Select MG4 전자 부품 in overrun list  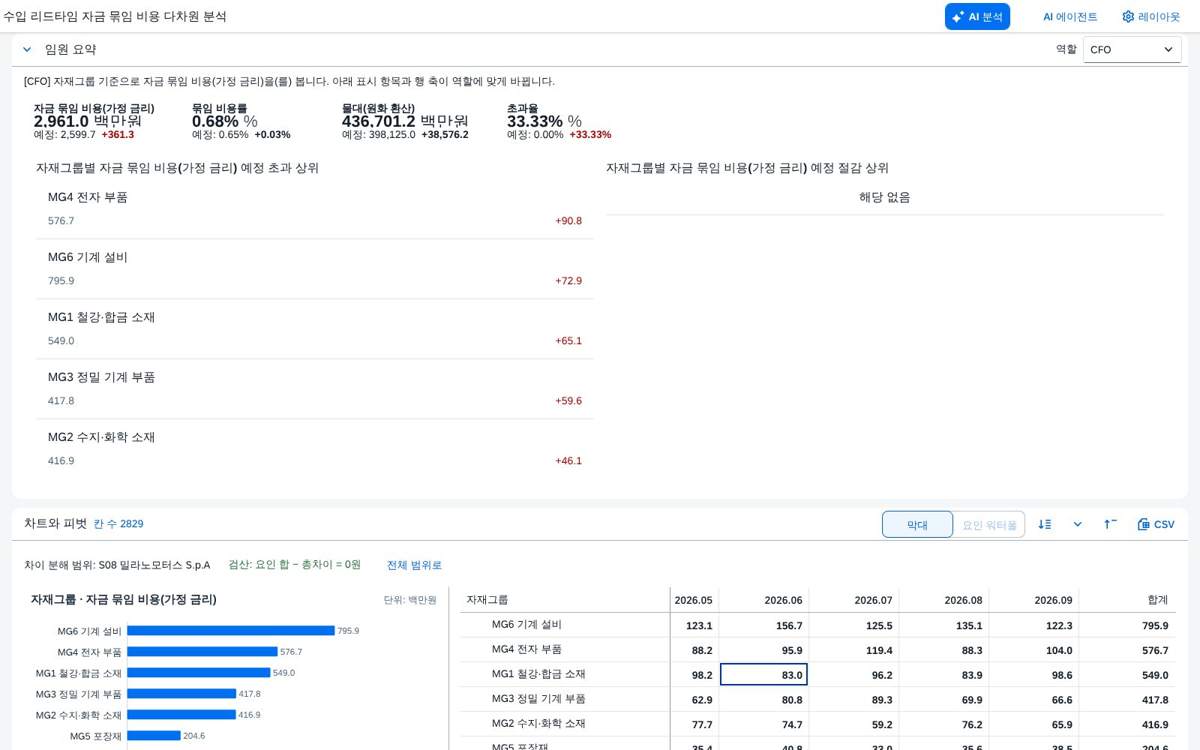pyautogui.click(x=315, y=209)
